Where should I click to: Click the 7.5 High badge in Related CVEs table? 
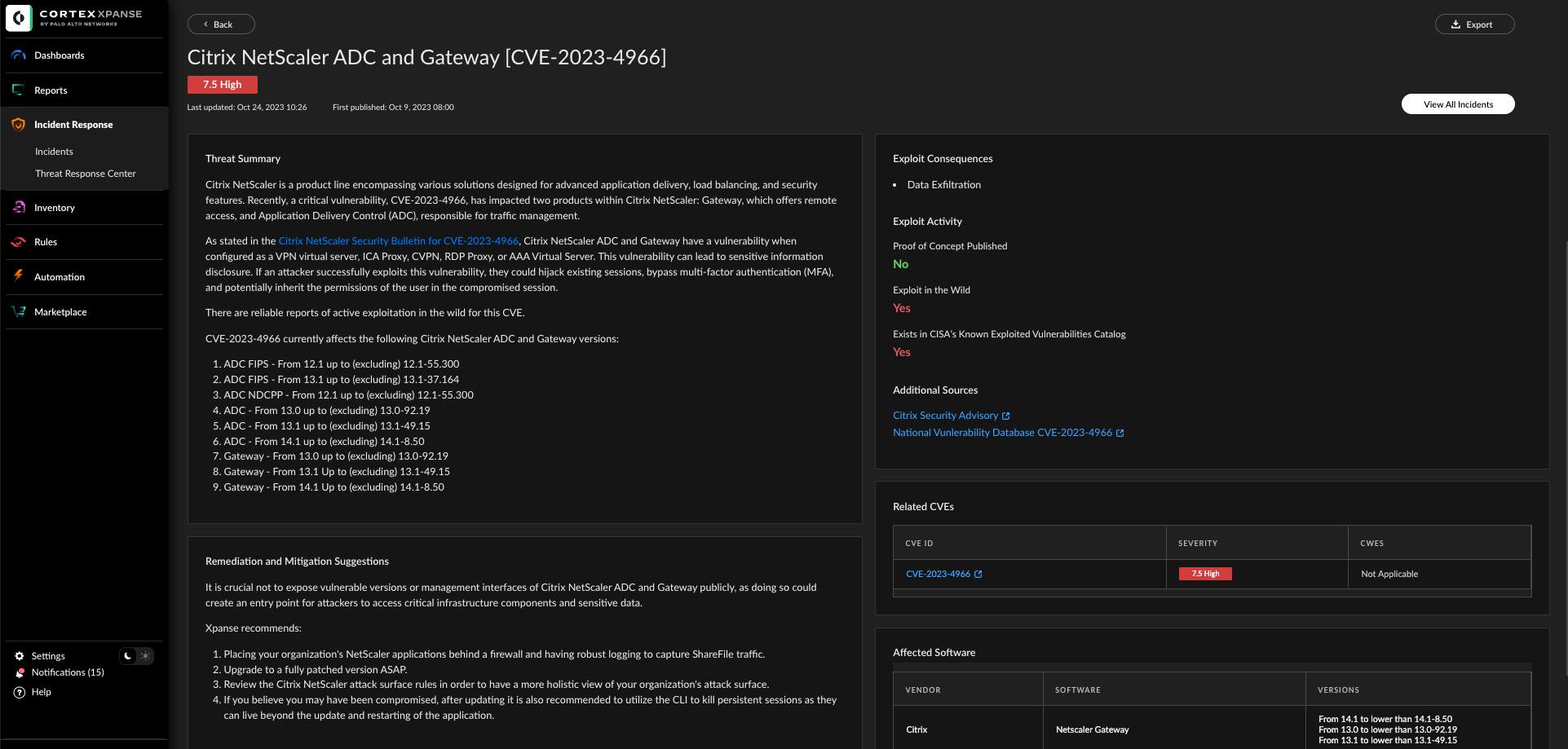pyautogui.click(x=1205, y=574)
